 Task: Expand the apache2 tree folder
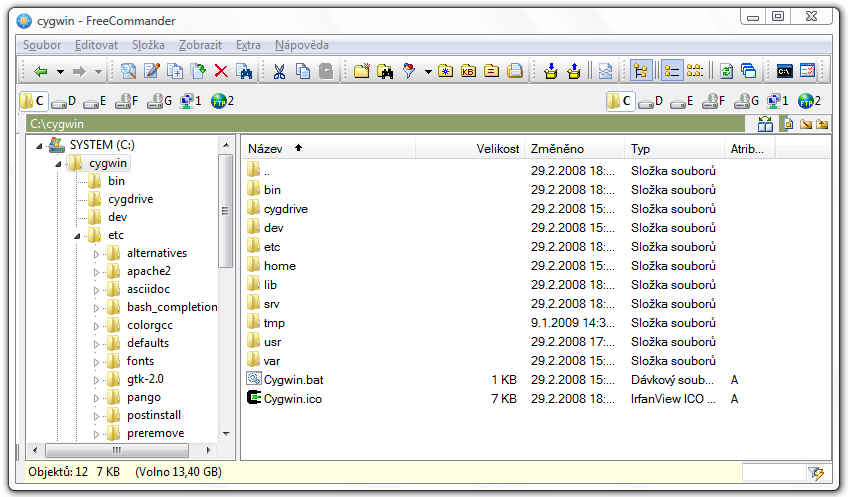(96, 272)
